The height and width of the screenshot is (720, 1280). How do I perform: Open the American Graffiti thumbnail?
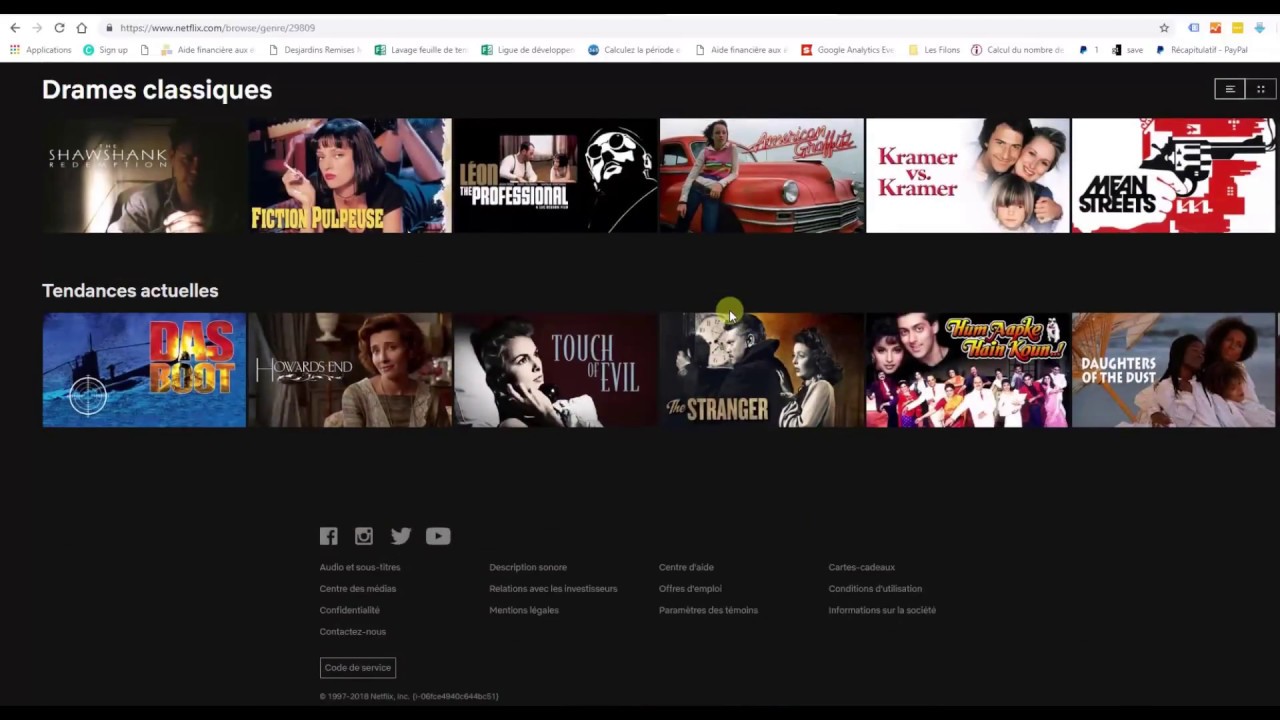(x=762, y=176)
